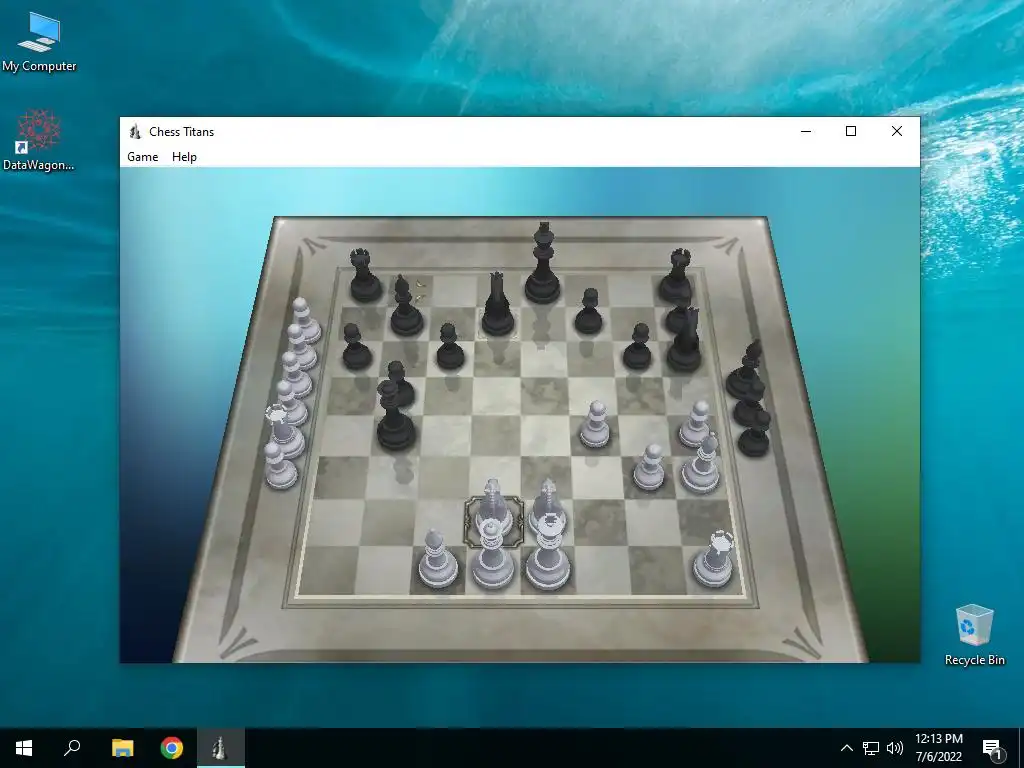The width and height of the screenshot is (1024, 768).
Task: Select the My Computer desktop icon
Action: pos(39,42)
